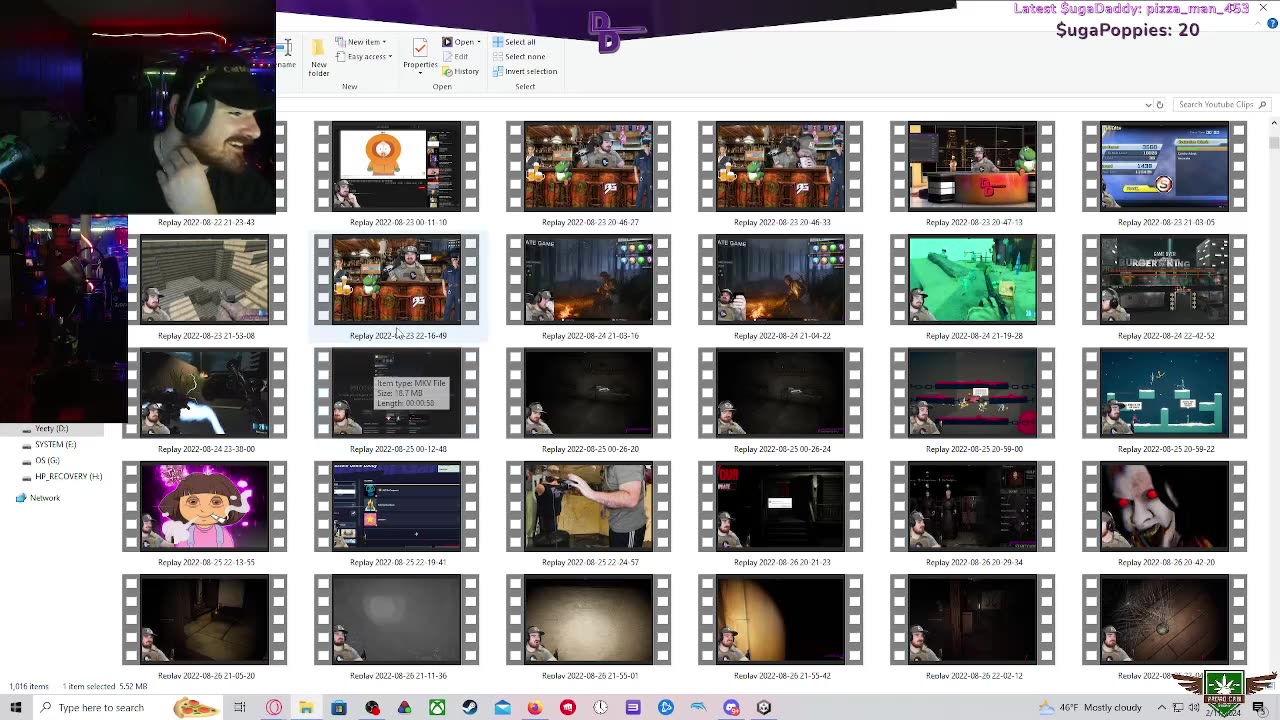
Task: Open the HP_RECOVERY (H:) drive
Action: [67, 476]
